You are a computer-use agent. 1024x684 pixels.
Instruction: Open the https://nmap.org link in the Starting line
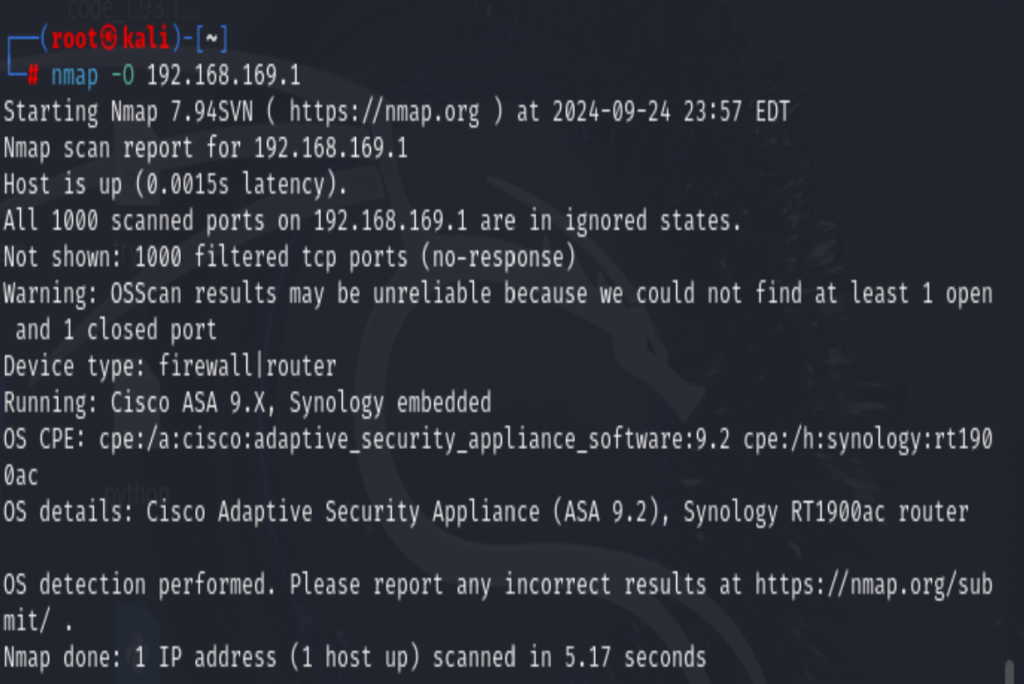point(385,112)
